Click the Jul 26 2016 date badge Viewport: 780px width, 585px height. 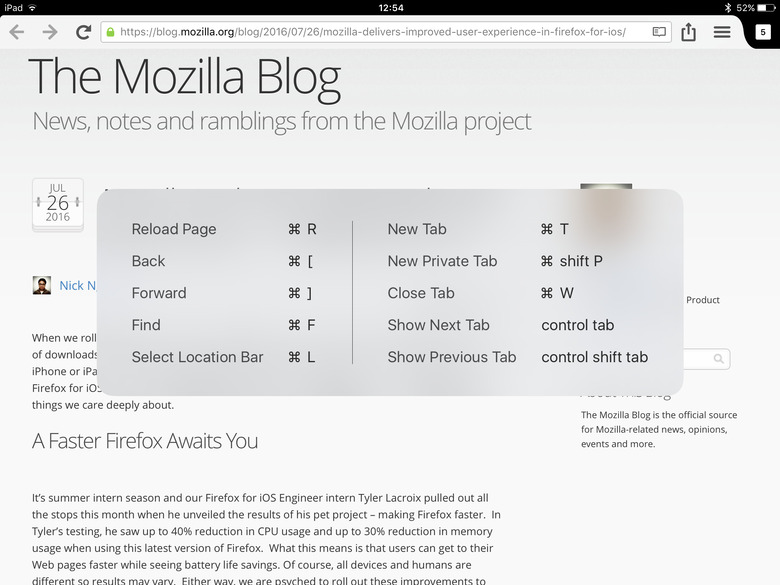point(58,204)
